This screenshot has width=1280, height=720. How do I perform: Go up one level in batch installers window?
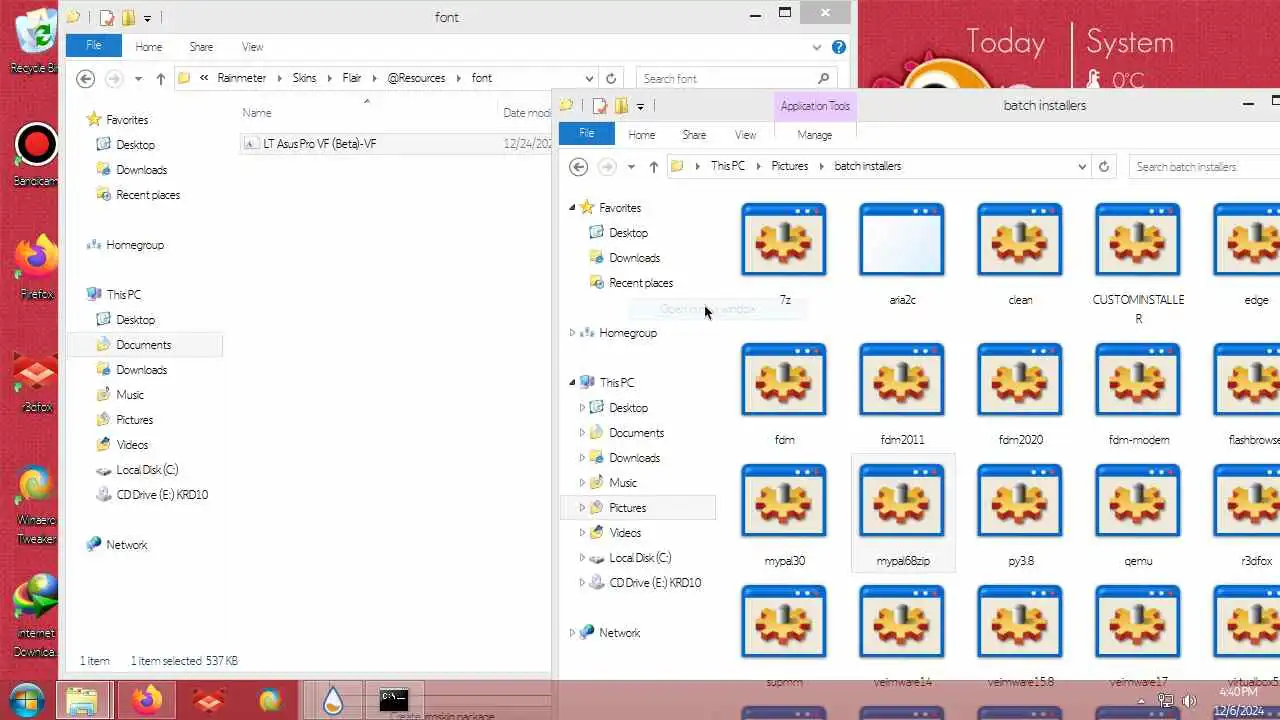tap(654, 167)
